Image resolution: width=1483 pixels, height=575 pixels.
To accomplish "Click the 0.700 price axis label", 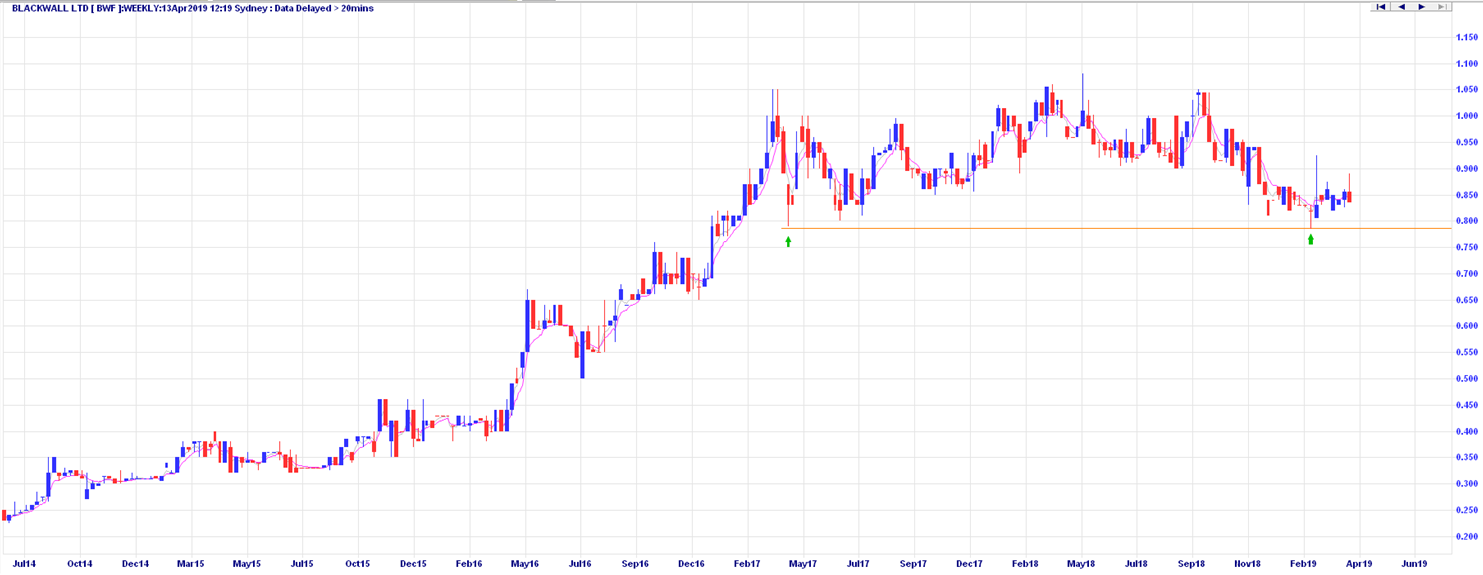I will pos(1467,274).
